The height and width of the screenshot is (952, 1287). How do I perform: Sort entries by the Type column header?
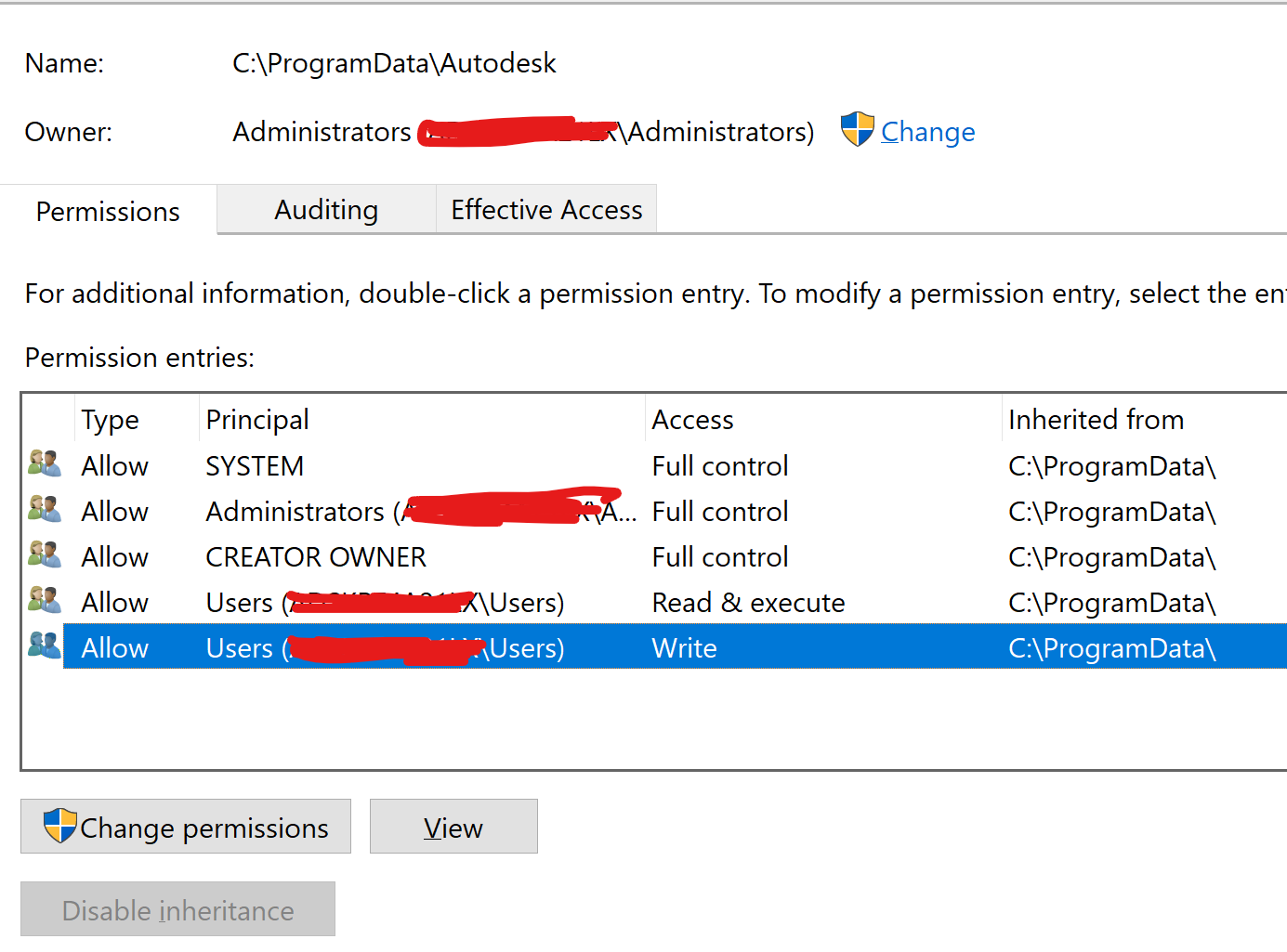111,420
